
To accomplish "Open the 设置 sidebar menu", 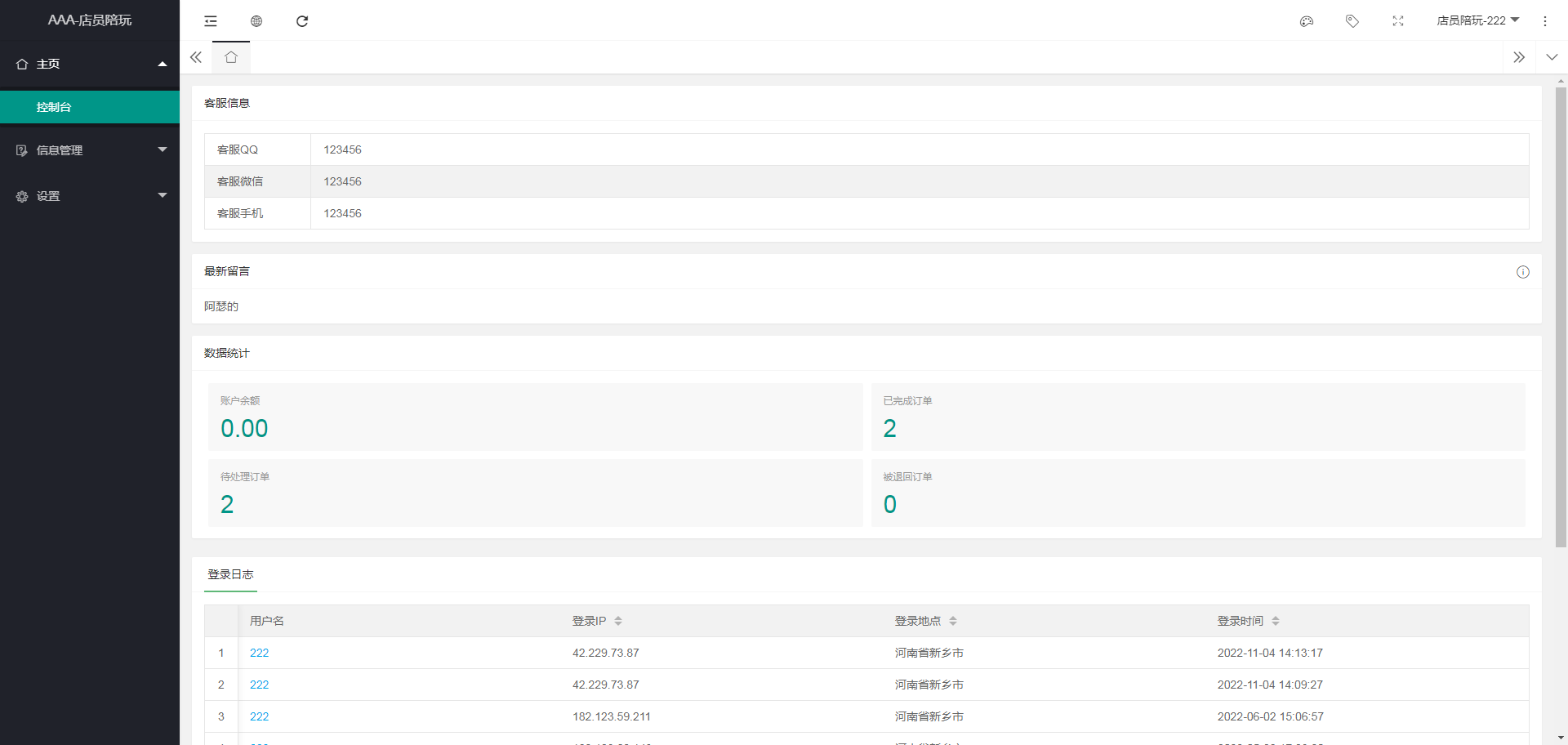I will 90,196.
